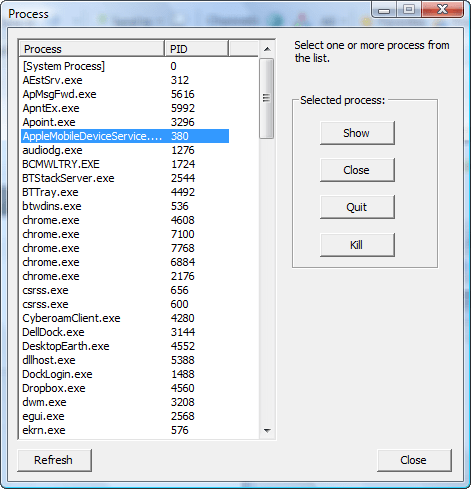
Task: Click the scrollbar down arrow
Action: (x=267, y=430)
